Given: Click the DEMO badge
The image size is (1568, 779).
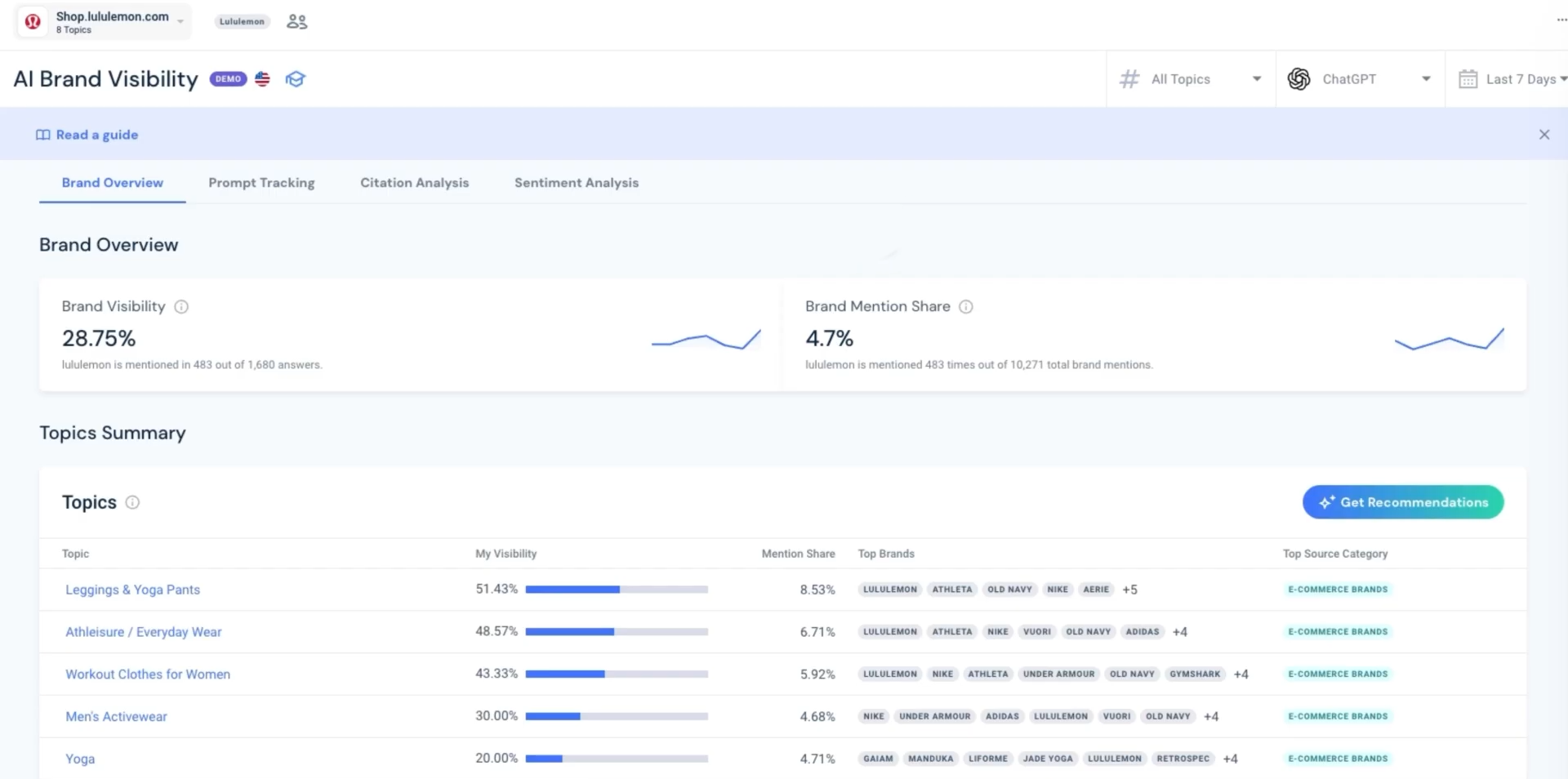Looking at the screenshot, I should tap(228, 79).
